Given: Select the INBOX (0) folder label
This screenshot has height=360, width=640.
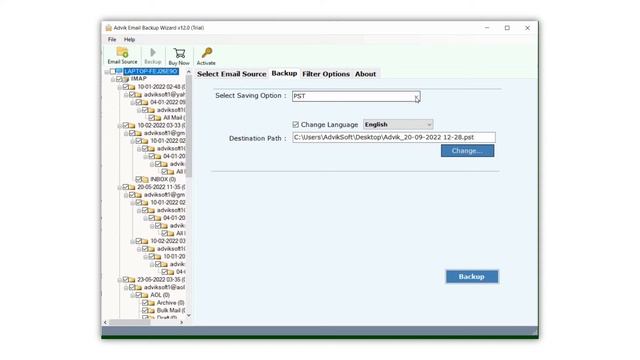Looking at the screenshot, I should (163, 179).
